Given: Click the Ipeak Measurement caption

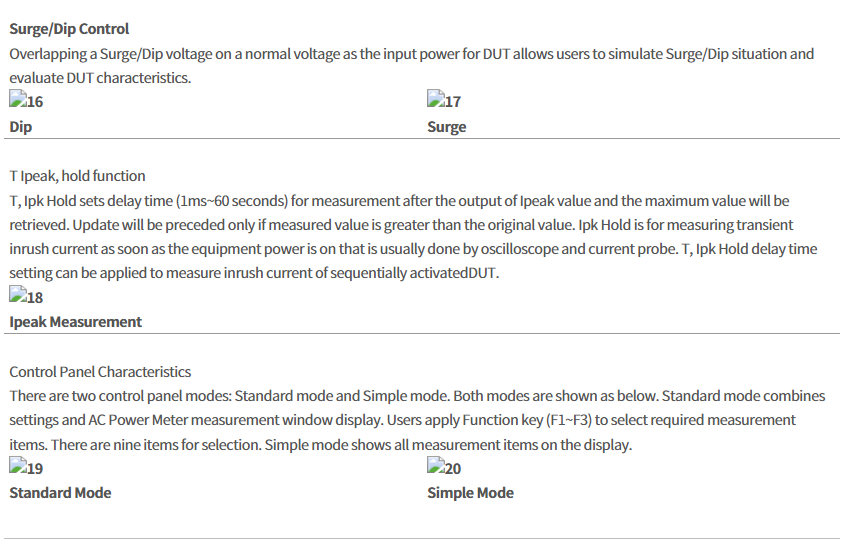Looking at the screenshot, I should (75, 322).
